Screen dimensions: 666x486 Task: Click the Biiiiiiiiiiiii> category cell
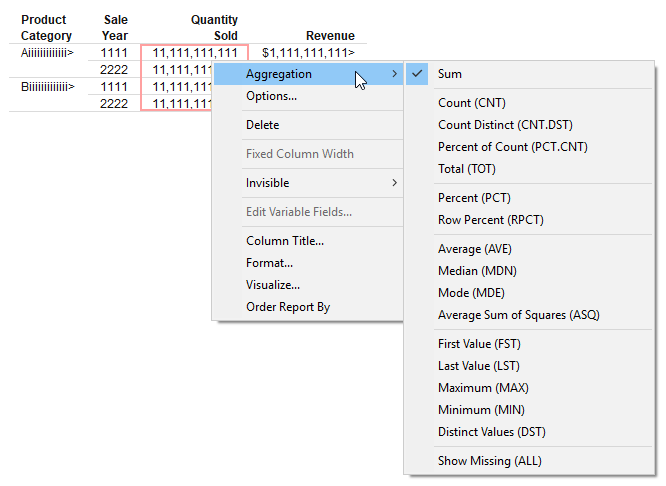point(48,87)
